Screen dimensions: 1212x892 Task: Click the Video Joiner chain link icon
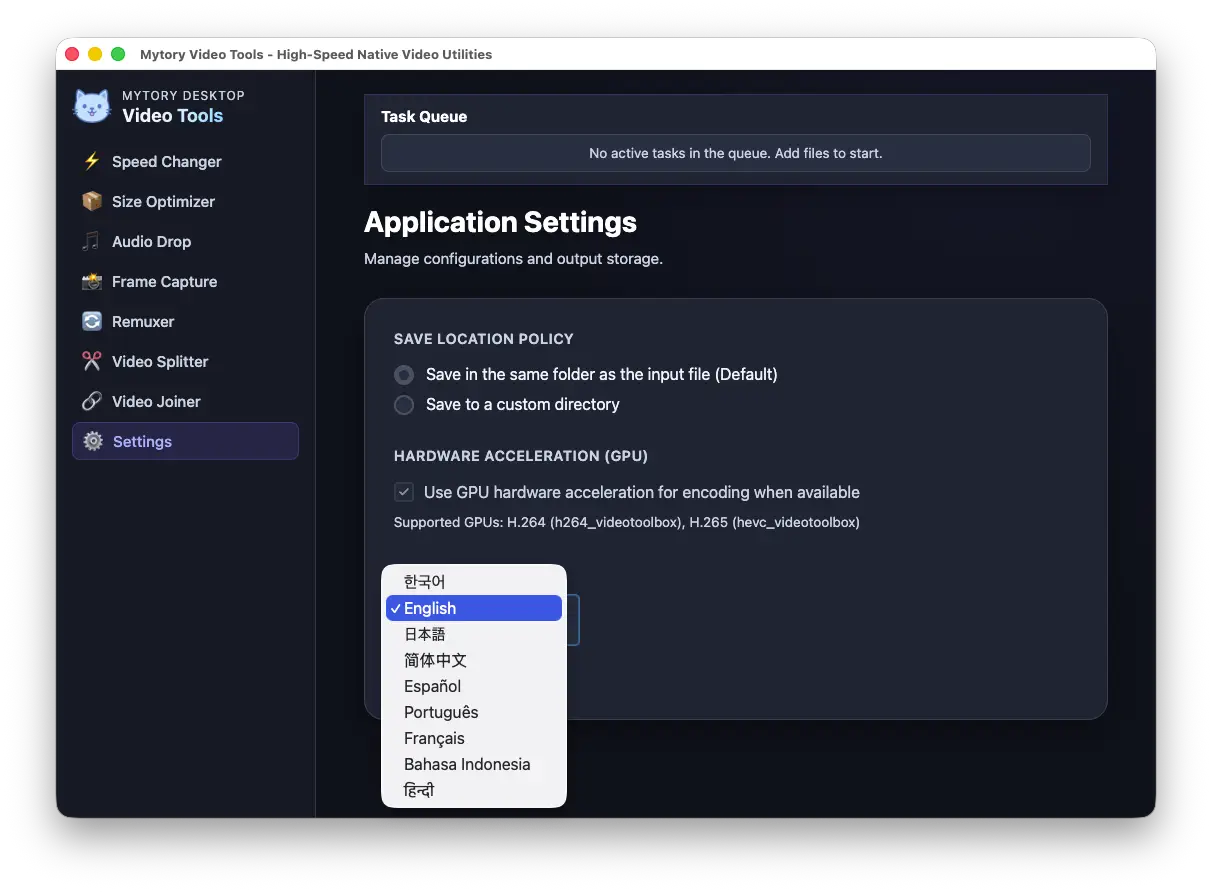click(x=92, y=402)
